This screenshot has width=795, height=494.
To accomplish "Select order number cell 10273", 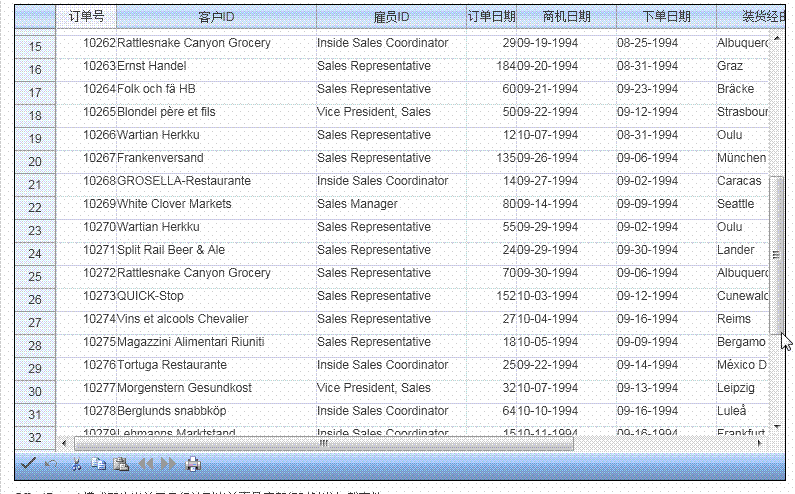I will tap(86, 296).
